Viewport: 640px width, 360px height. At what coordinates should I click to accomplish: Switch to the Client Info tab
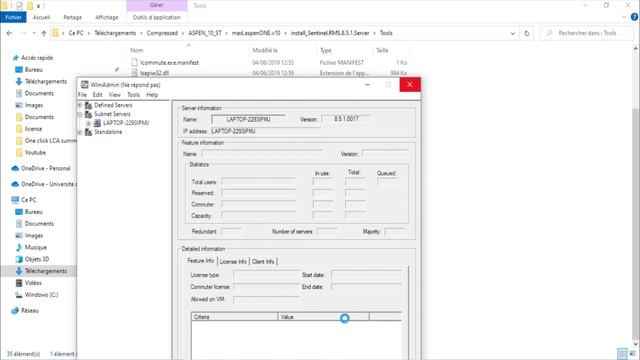[263, 262]
